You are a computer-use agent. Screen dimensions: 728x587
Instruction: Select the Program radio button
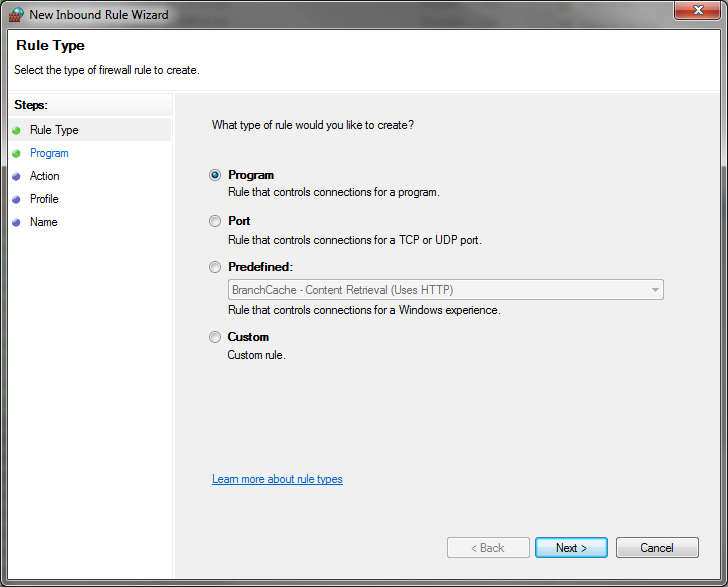coord(214,175)
